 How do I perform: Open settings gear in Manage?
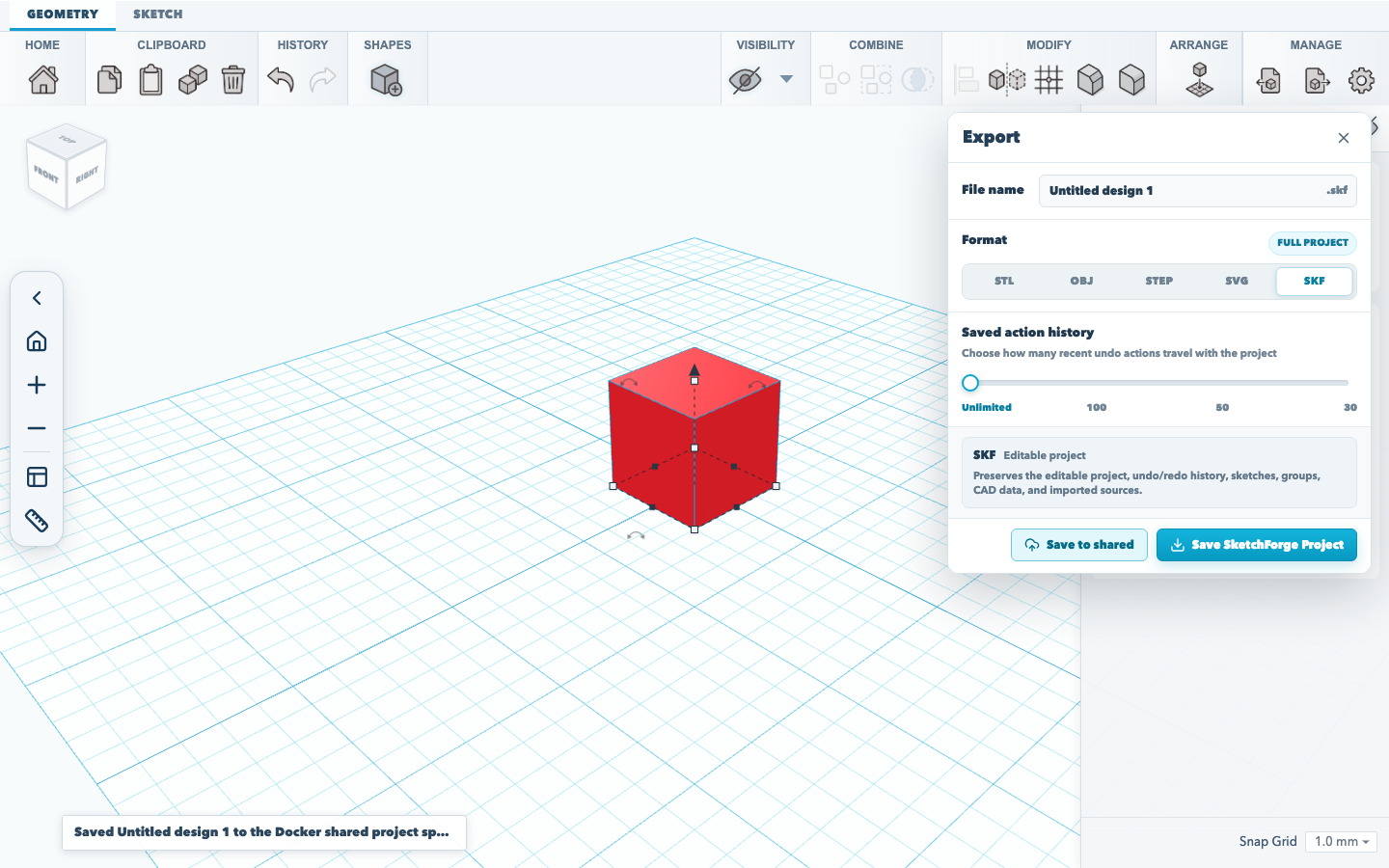(1361, 80)
